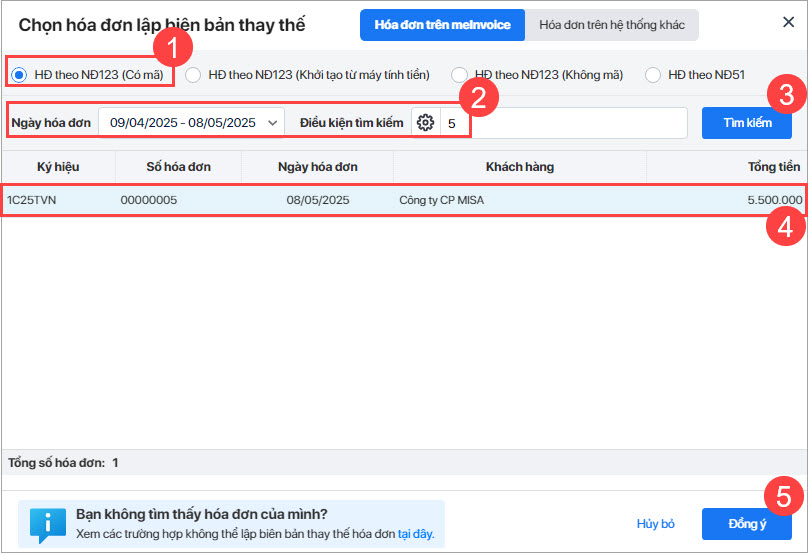Open the 'tại đây' help link
The width and height of the screenshot is (808, 553).
point(415,534)
